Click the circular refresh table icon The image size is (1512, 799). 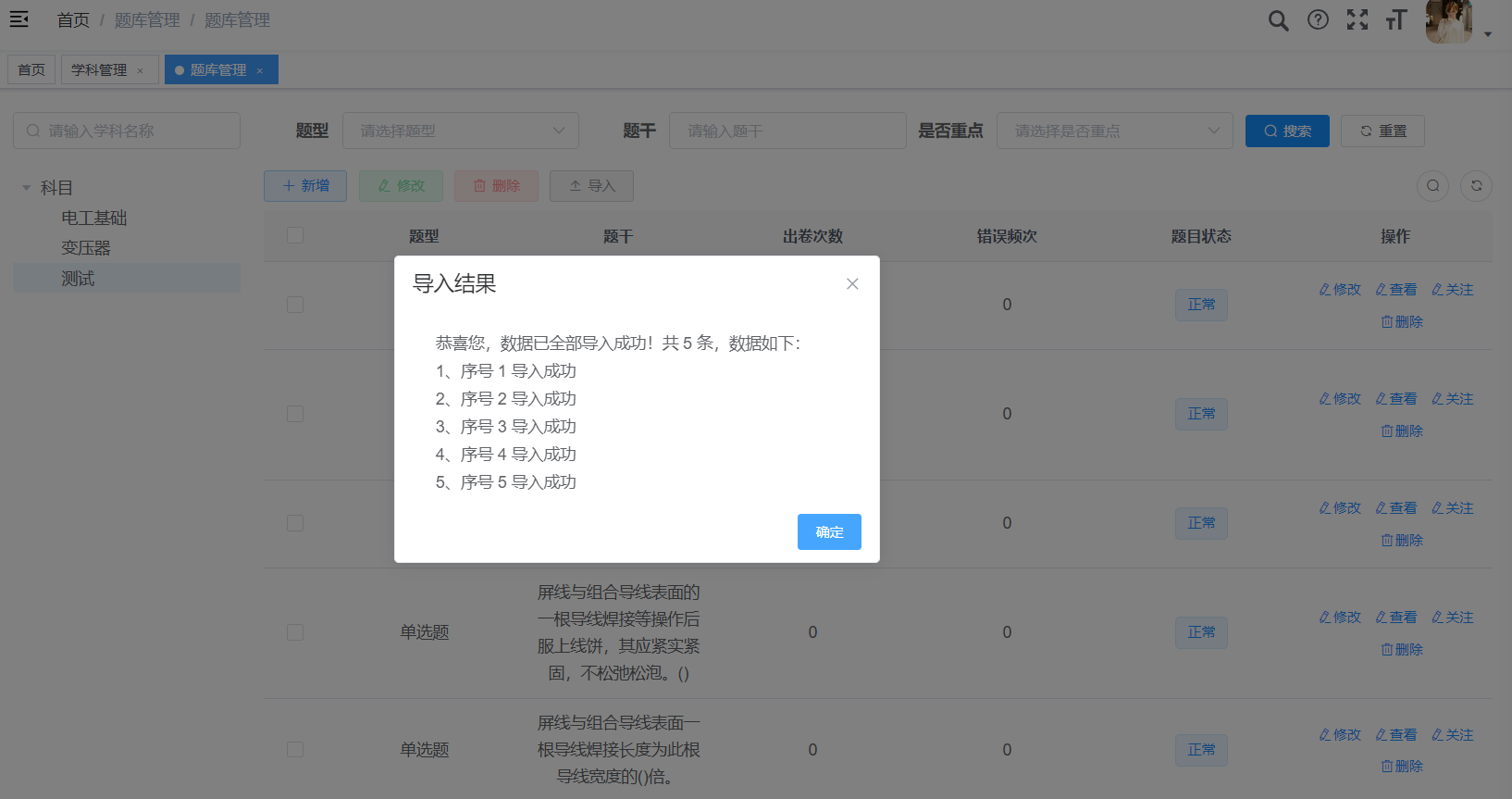(x=1476, y=186)
